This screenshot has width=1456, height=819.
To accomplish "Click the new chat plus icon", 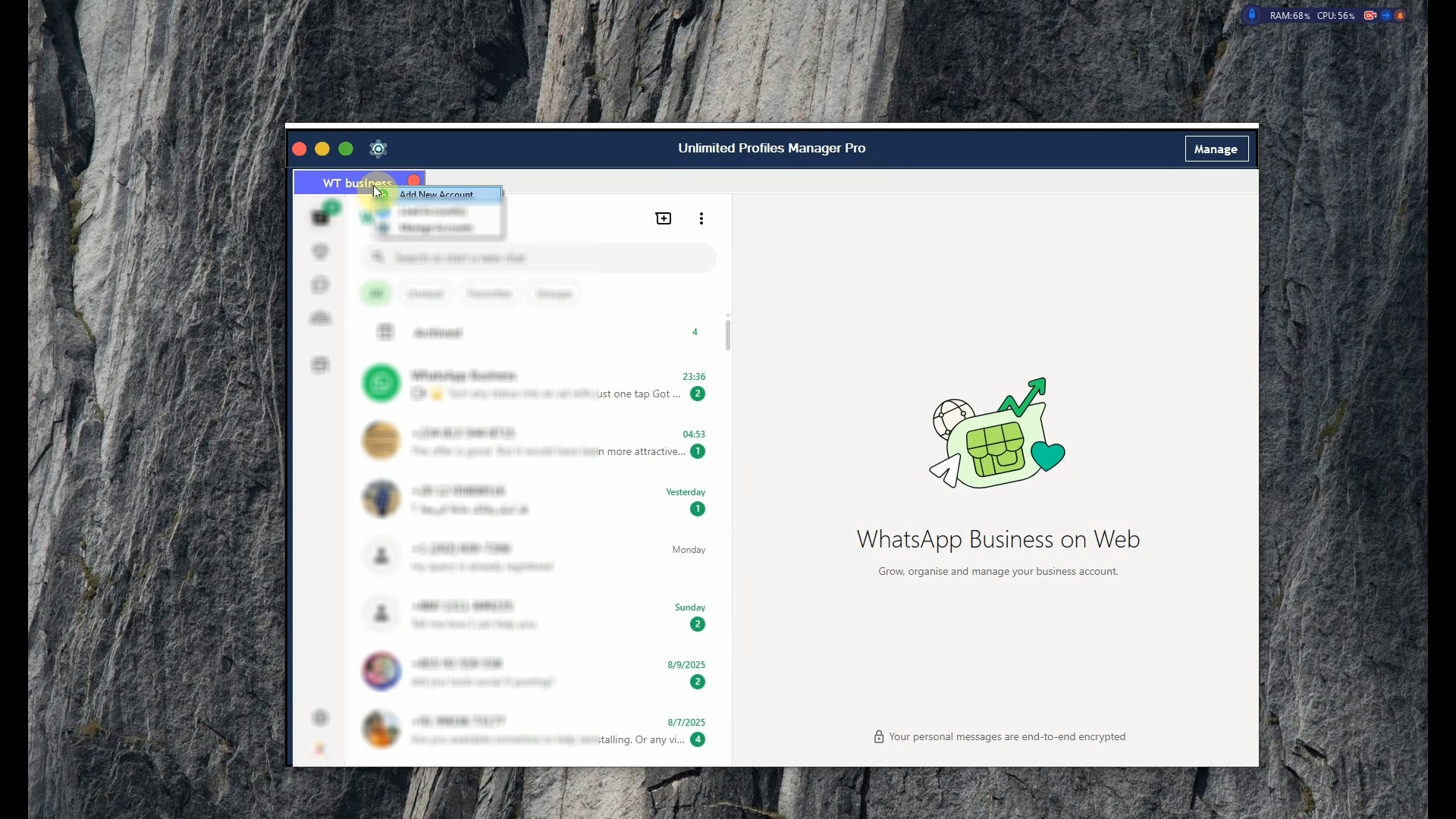I will click(x=663, y=218).
